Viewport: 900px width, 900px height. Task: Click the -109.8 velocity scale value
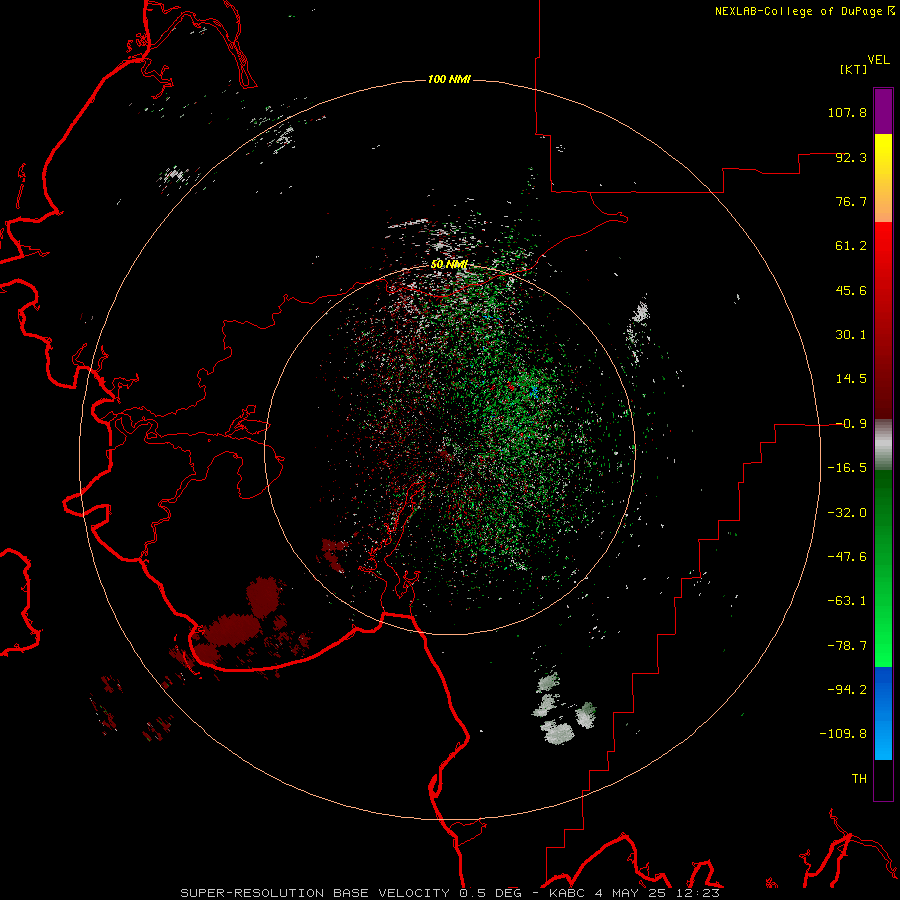[843, 734]
